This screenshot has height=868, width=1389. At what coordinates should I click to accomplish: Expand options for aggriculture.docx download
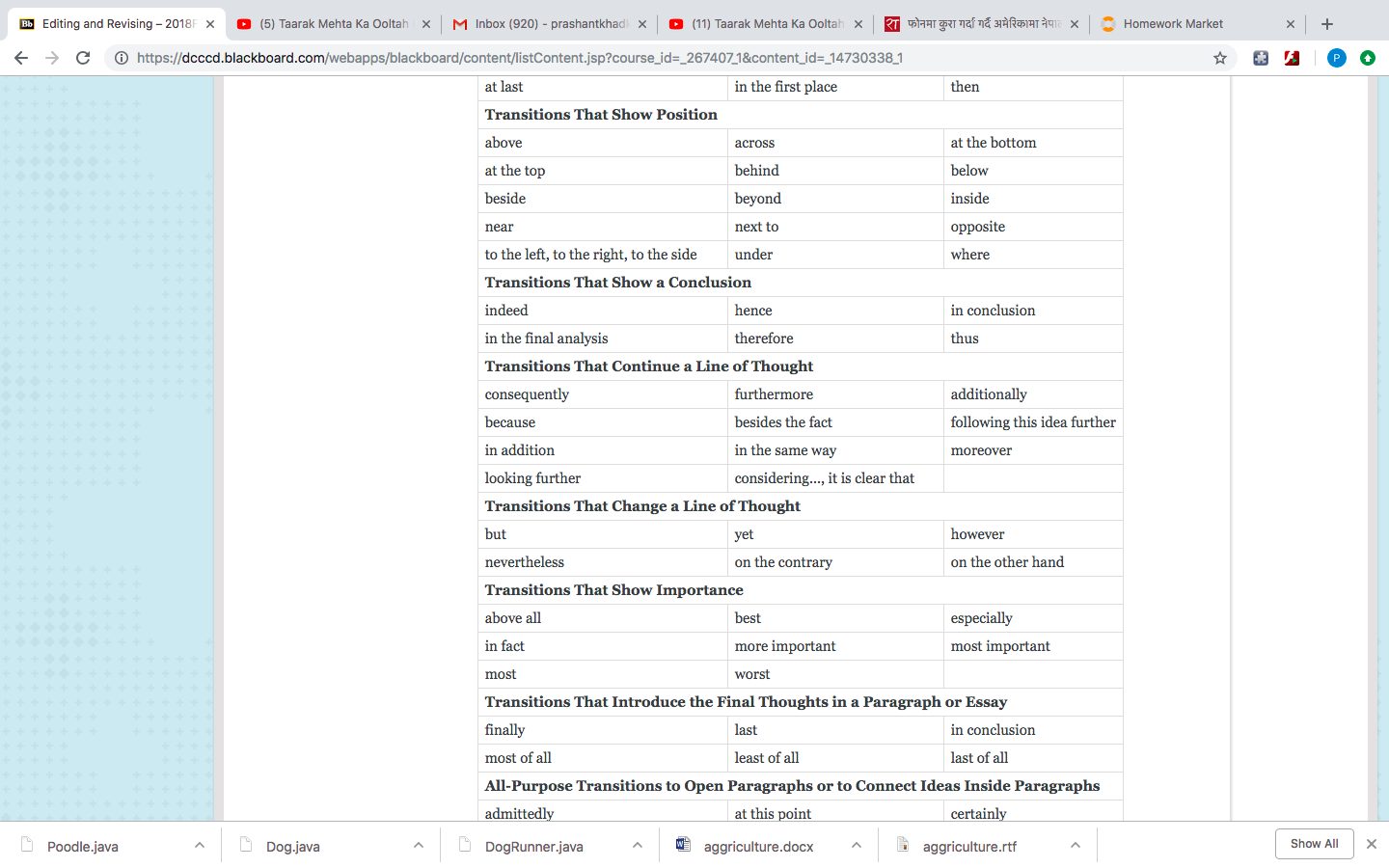(857, 846)
